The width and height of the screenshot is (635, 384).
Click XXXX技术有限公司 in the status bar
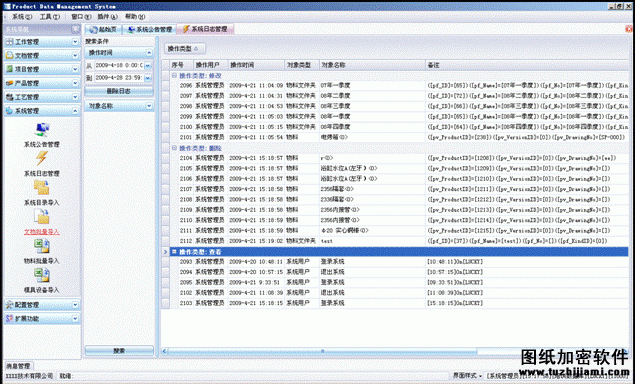[29, 376]
